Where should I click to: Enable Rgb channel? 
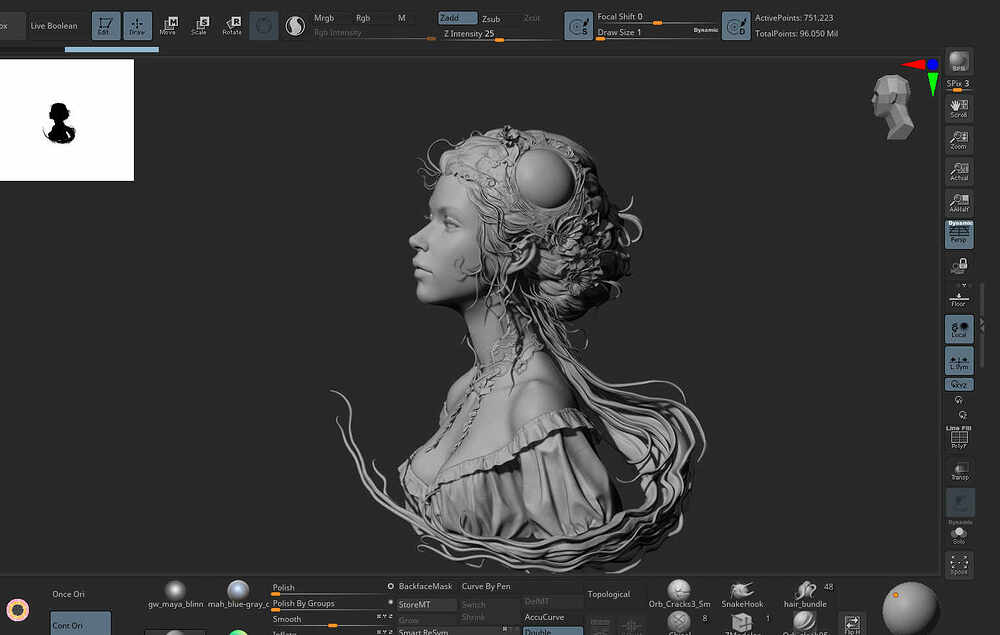[363, 18]
